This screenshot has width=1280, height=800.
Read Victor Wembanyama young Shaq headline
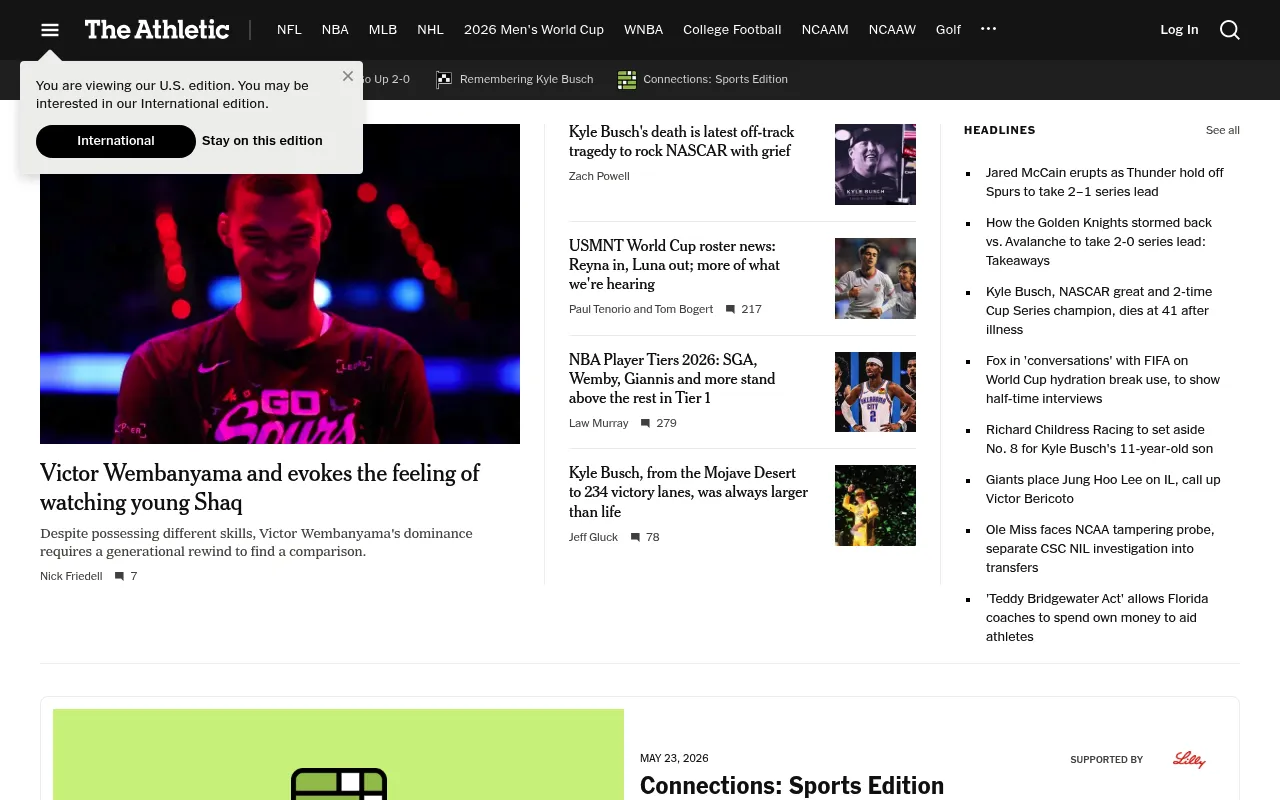(260, 487)
